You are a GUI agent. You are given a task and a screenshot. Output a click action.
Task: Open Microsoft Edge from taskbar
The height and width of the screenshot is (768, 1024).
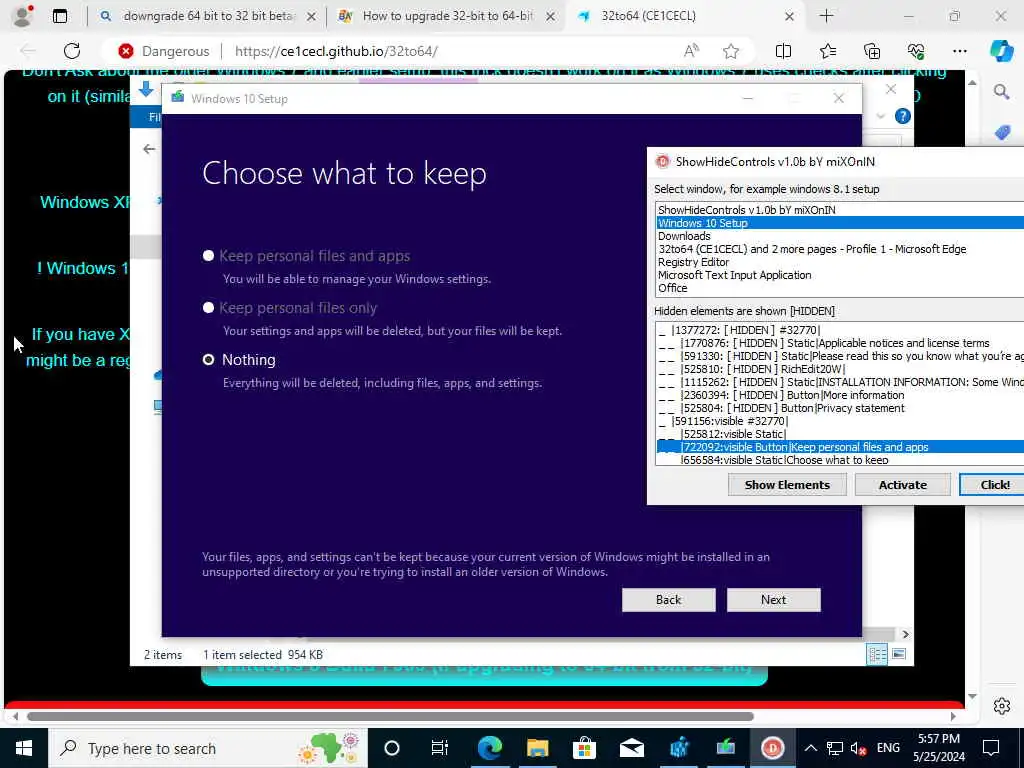489,748
